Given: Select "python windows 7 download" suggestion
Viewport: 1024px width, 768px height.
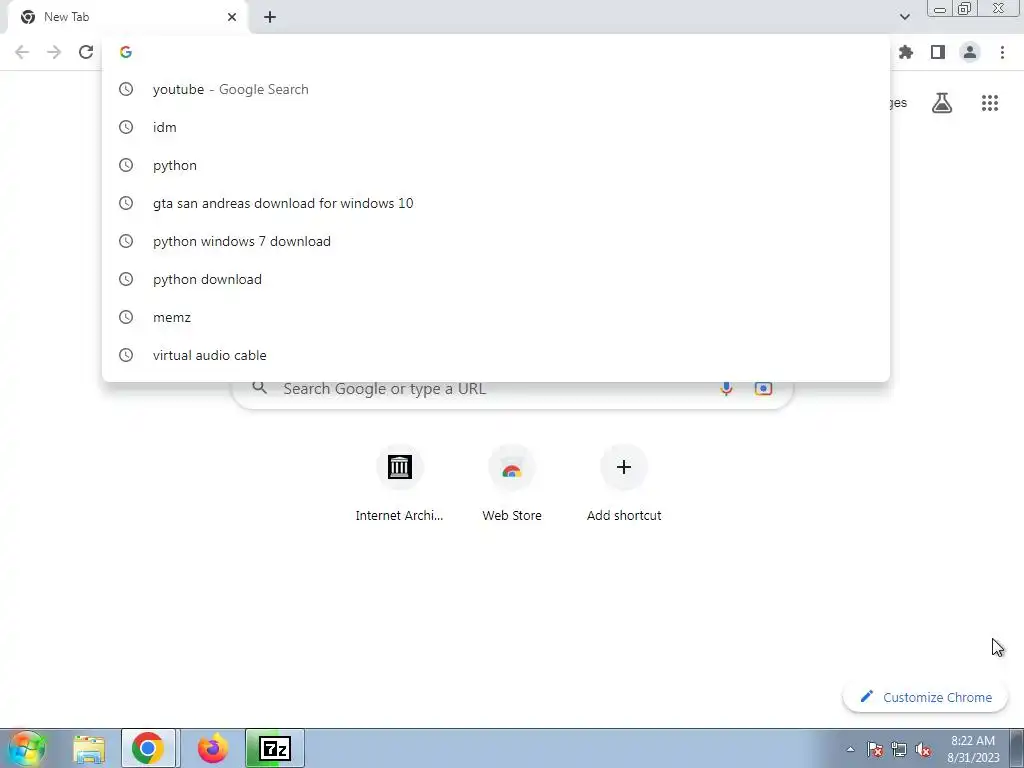Looking at the screenshot, I should tap(496, 241).
